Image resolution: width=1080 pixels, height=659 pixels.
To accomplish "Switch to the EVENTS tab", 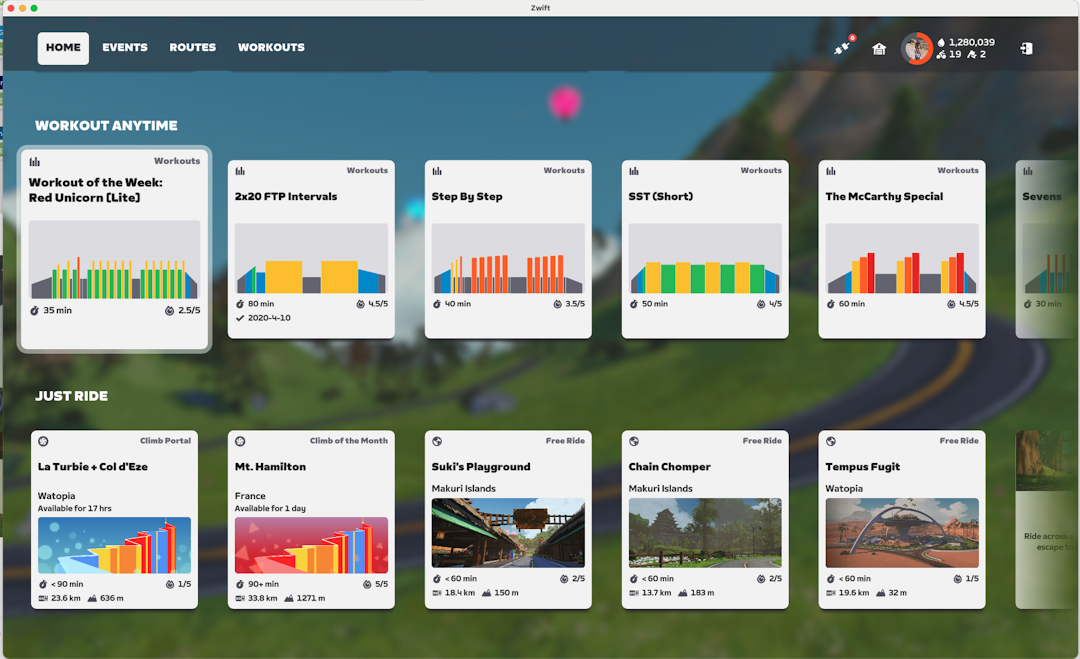I will click(x=125, y=48).
